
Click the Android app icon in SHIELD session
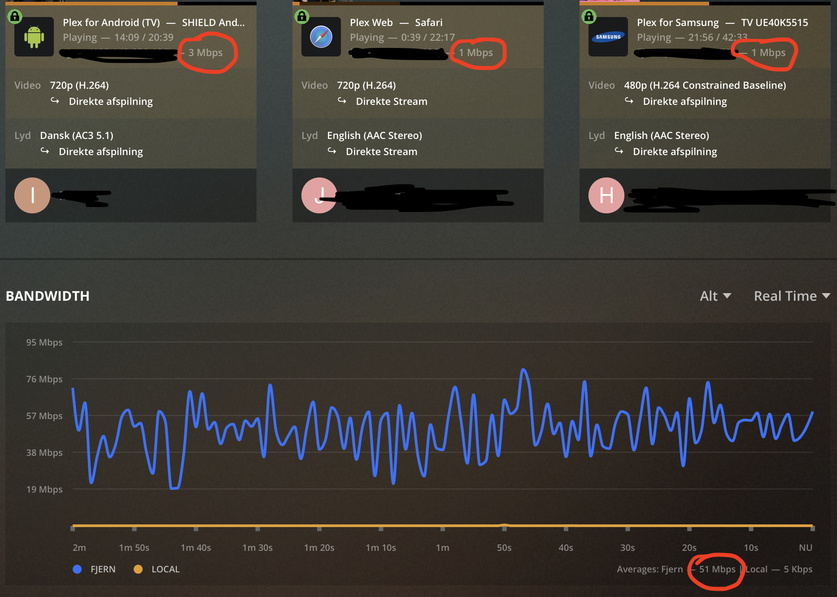(34, 37)
